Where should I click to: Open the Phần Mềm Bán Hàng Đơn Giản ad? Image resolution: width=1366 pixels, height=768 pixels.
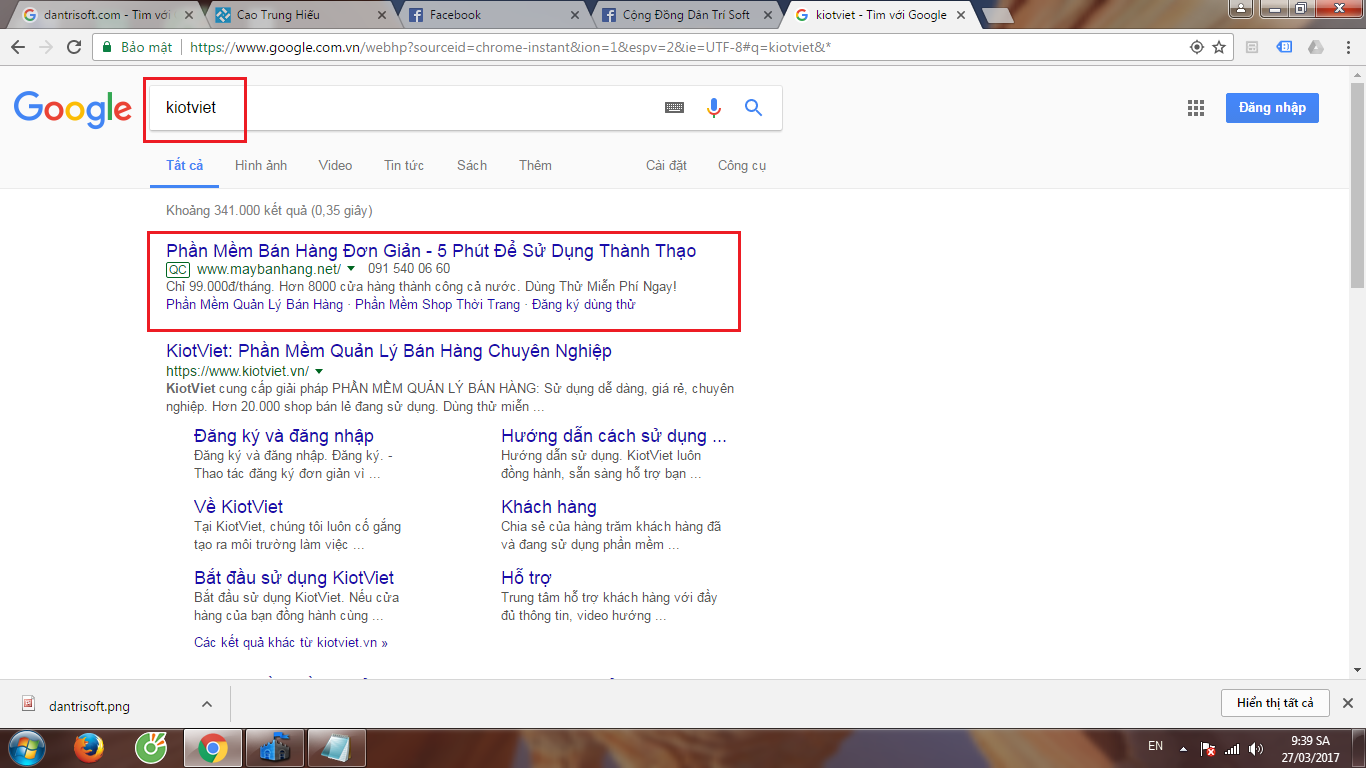431,251
